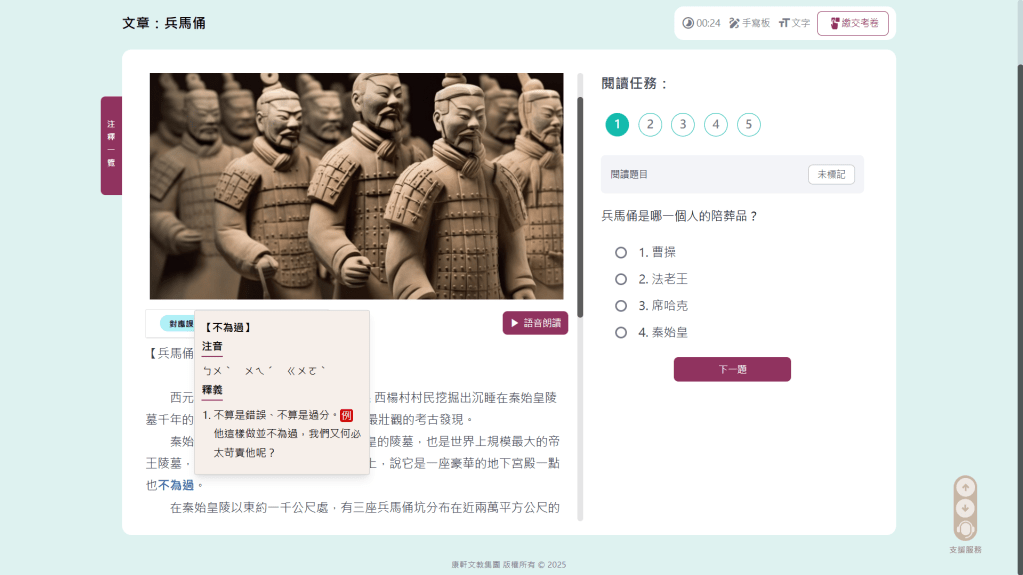Switch to reading task question 5
This screenshot has width=1023, height=575.
[x=749, y=125]
